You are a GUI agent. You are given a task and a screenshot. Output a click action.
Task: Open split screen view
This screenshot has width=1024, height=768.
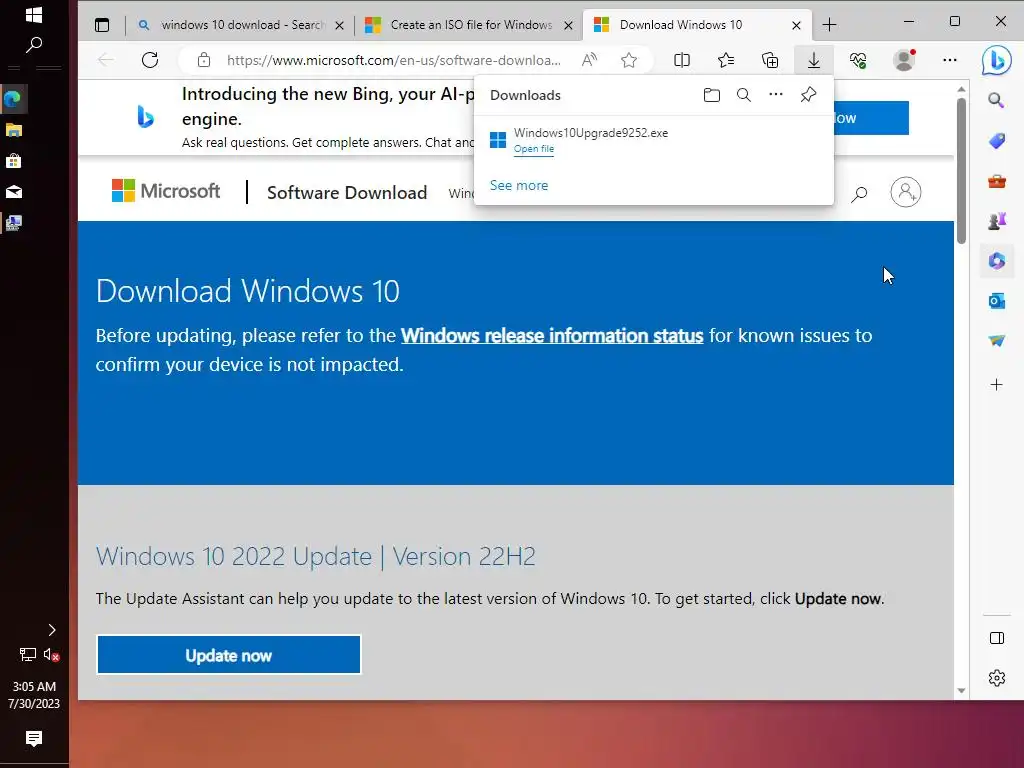click(682, 60)
